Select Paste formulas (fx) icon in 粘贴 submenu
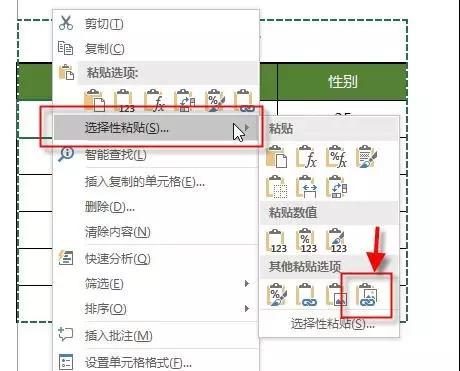 [306, 156]
